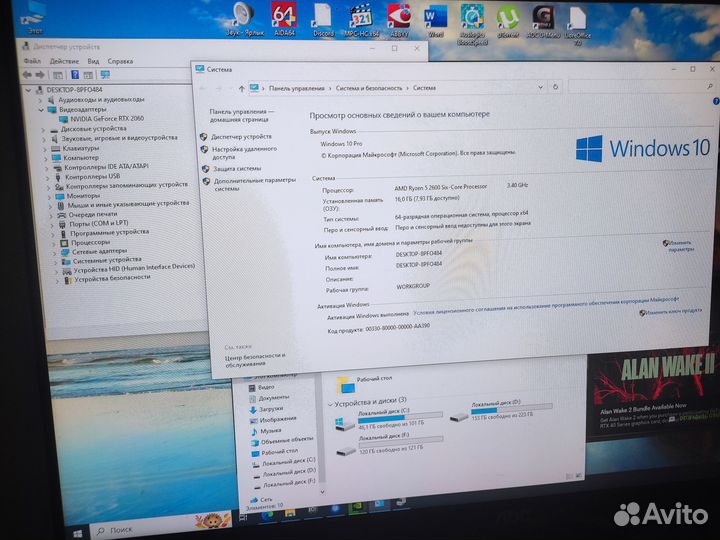Open the Справка menu in Device Manager
The height and width of the screenshot is (540, 720).
click(x=120, y=61)
